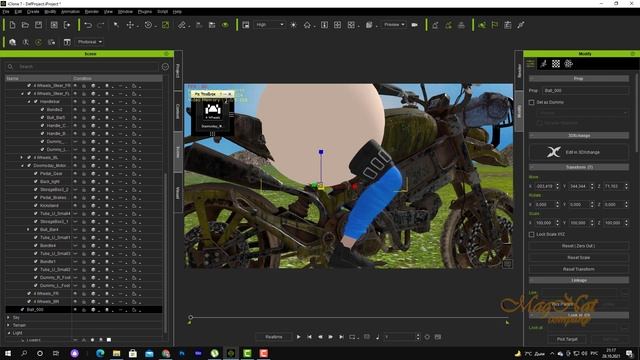Viewport: 640px width, 360px height.
Task: Open Microsoft Edge from the taskbar
Action: 100,353
